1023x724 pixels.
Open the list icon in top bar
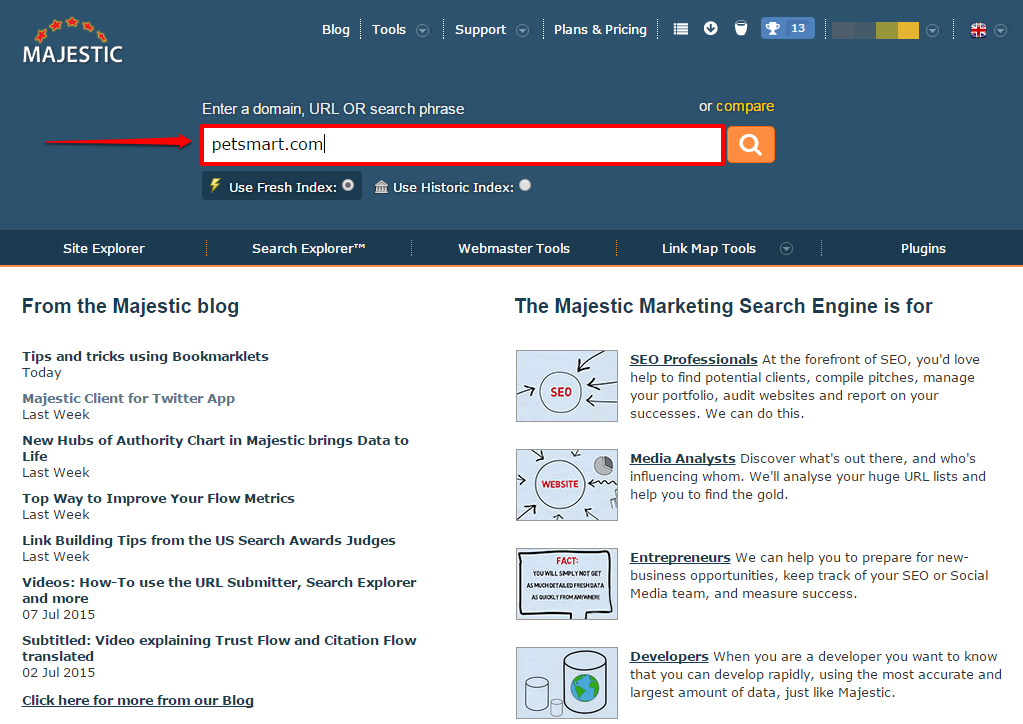tap(681, 29)
